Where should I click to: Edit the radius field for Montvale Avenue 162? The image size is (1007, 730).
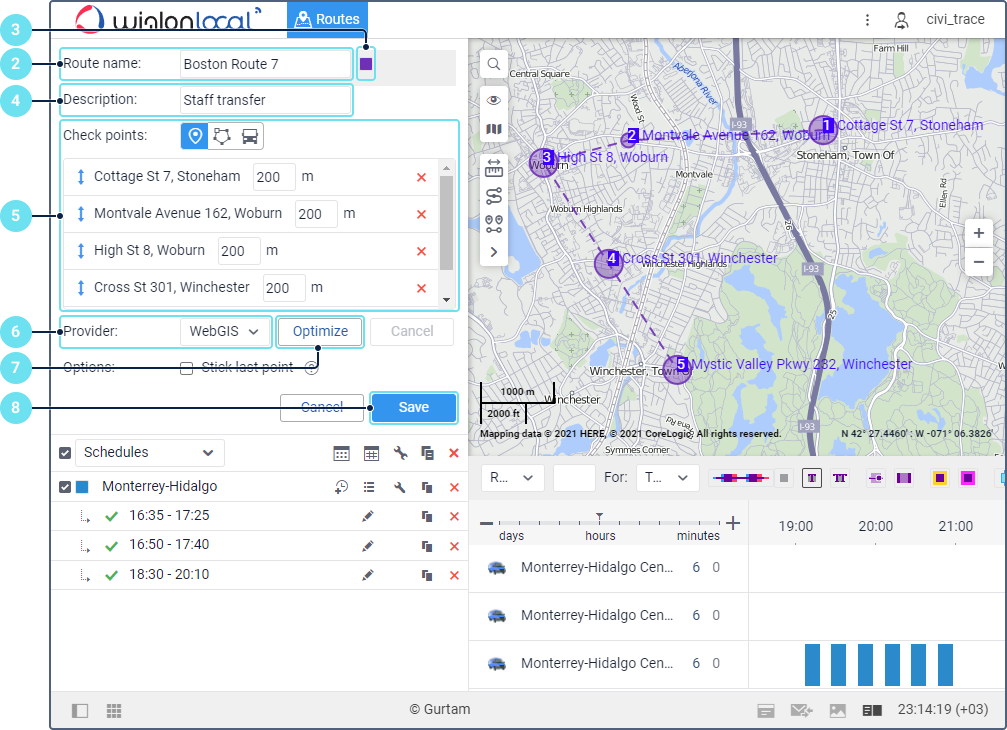pos(316,214)
